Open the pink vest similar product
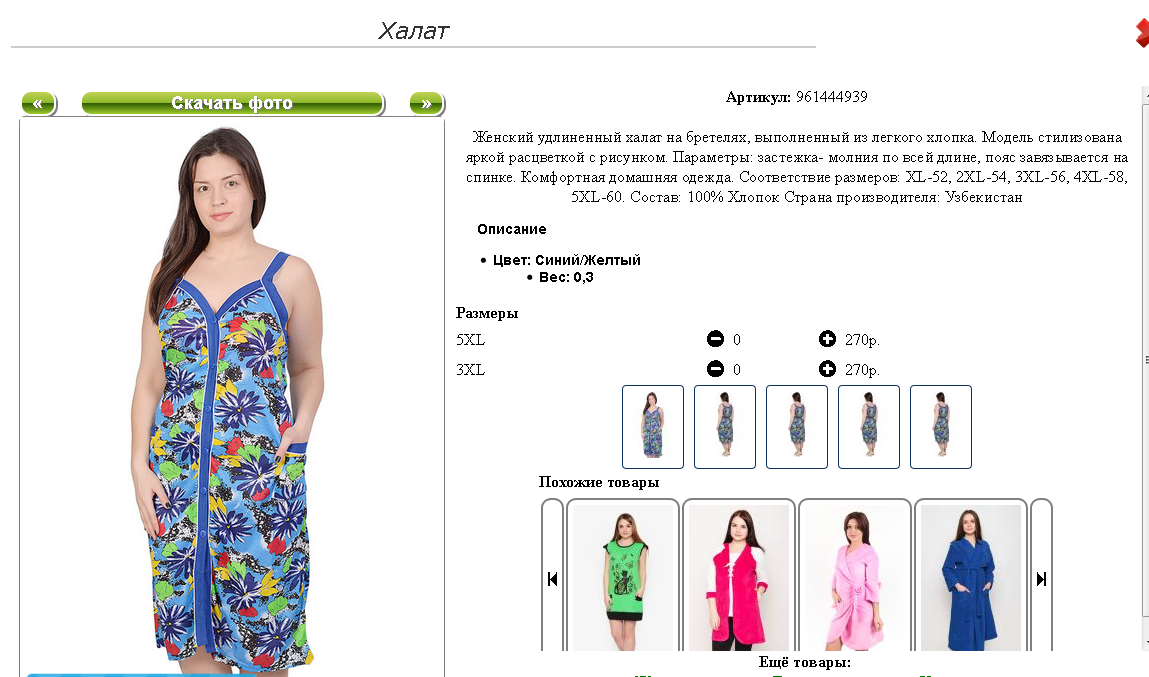 (739, 577)
